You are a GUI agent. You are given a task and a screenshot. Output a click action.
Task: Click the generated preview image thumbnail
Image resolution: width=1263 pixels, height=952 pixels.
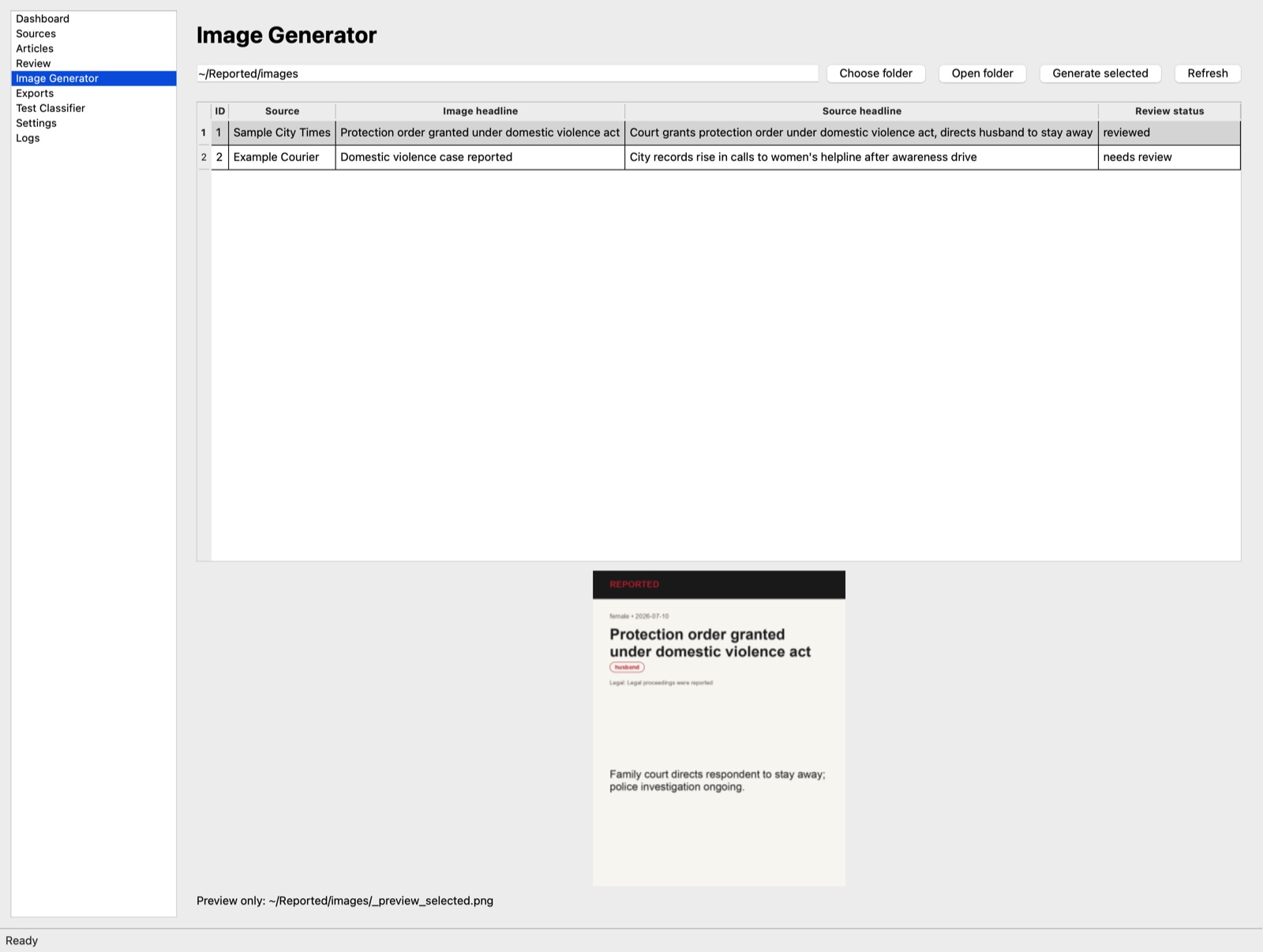coord(719,728)
